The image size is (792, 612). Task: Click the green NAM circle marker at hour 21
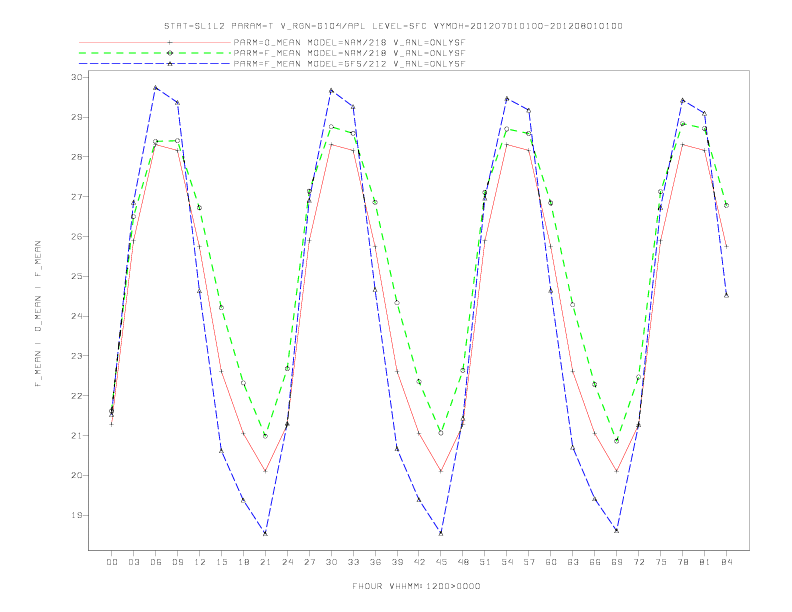pos(265,436)
